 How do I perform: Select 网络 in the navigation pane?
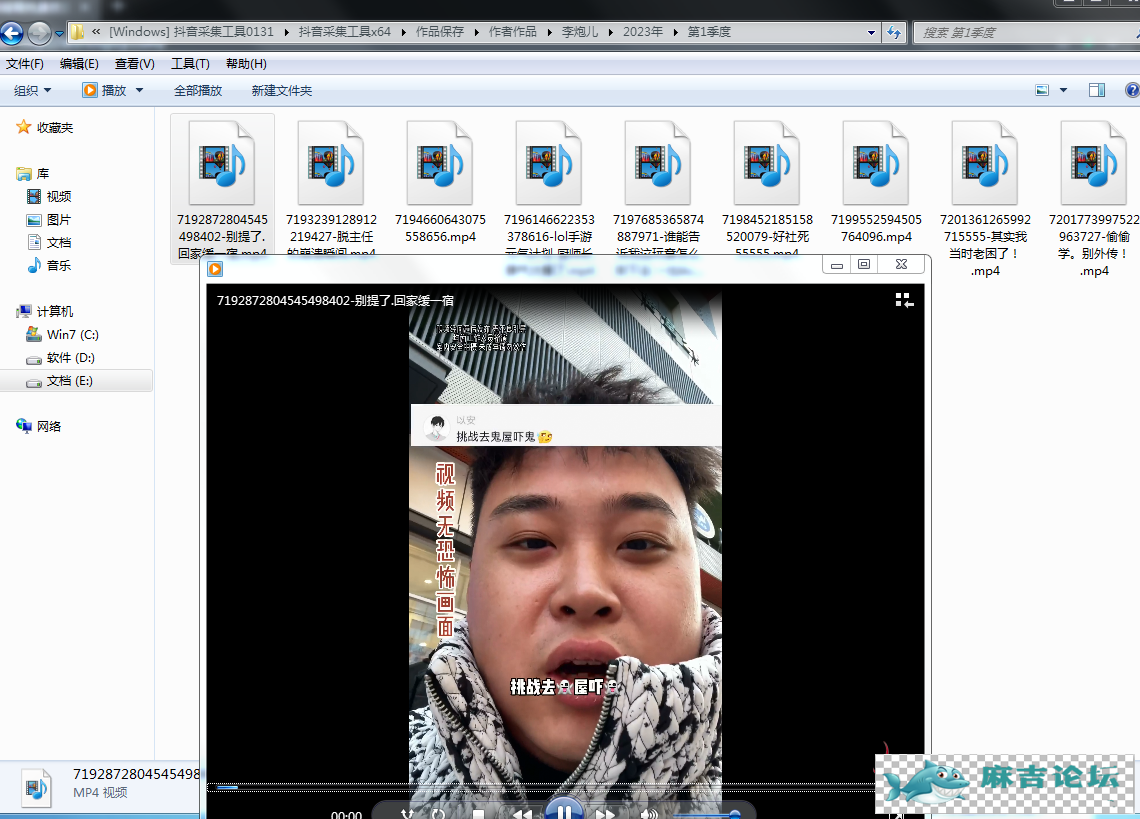[39, 426]
